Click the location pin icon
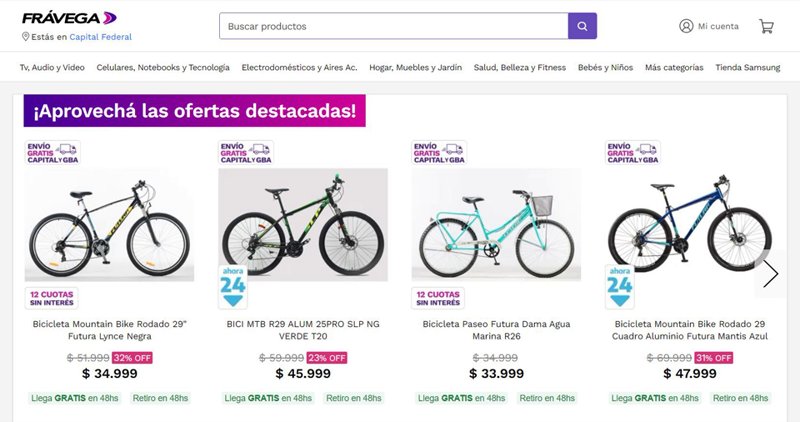The width and height of the screenshot is (800, 422). click(26, 37)
